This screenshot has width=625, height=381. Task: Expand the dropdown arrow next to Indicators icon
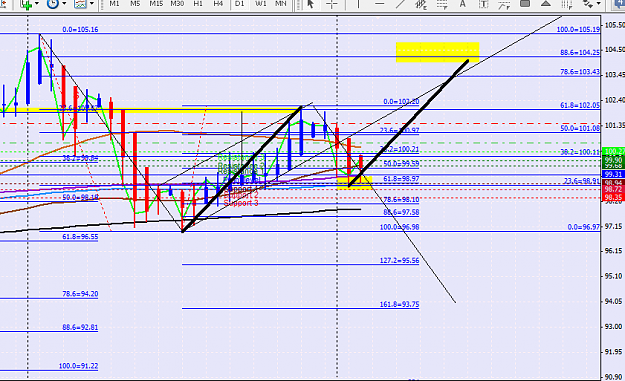coord(37,4)
